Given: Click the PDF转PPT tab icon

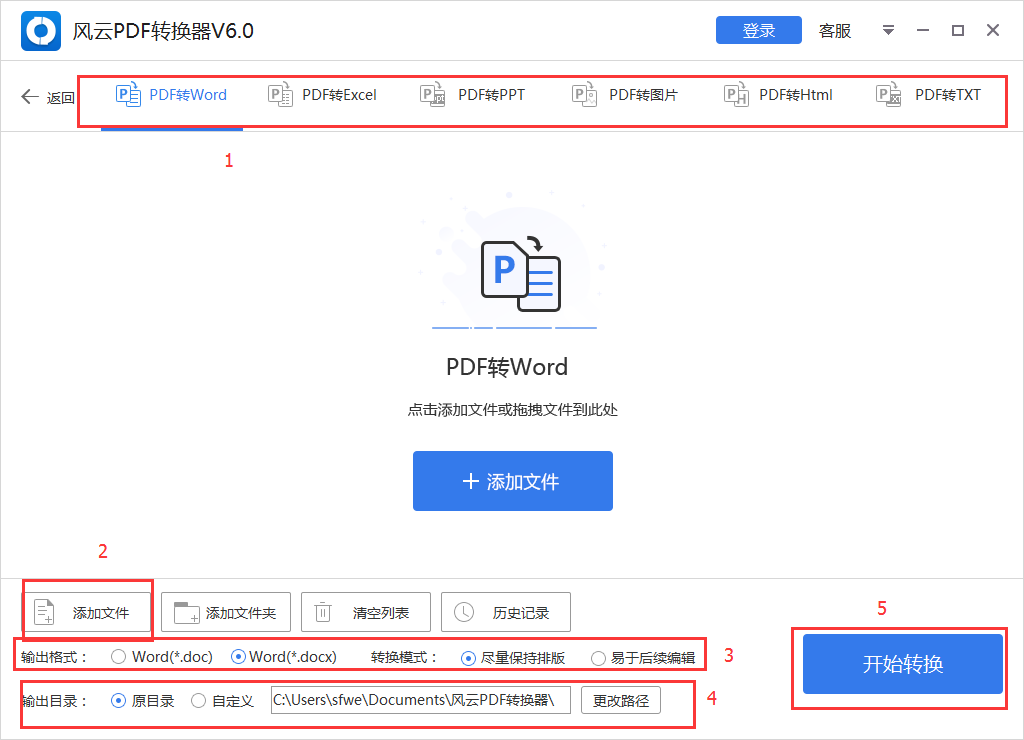Looking at the screenshot, I should click(x=432, y=95).
